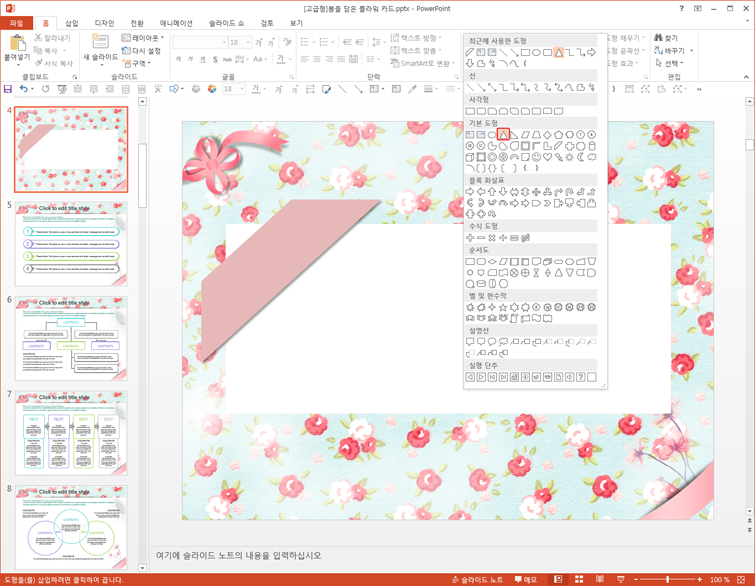Switch to the 디자인 design tab
The width and height of the screenshot is (755, 586).
(104, 23)
